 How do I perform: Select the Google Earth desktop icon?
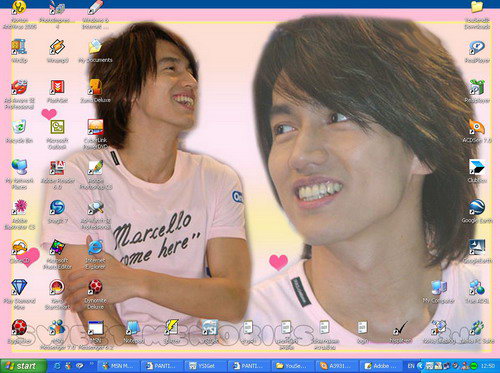(x=477, y=212)
